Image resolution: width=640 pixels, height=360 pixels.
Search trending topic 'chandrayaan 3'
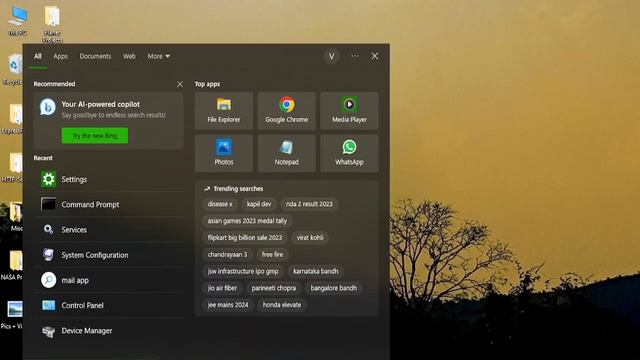click(227, 254)
